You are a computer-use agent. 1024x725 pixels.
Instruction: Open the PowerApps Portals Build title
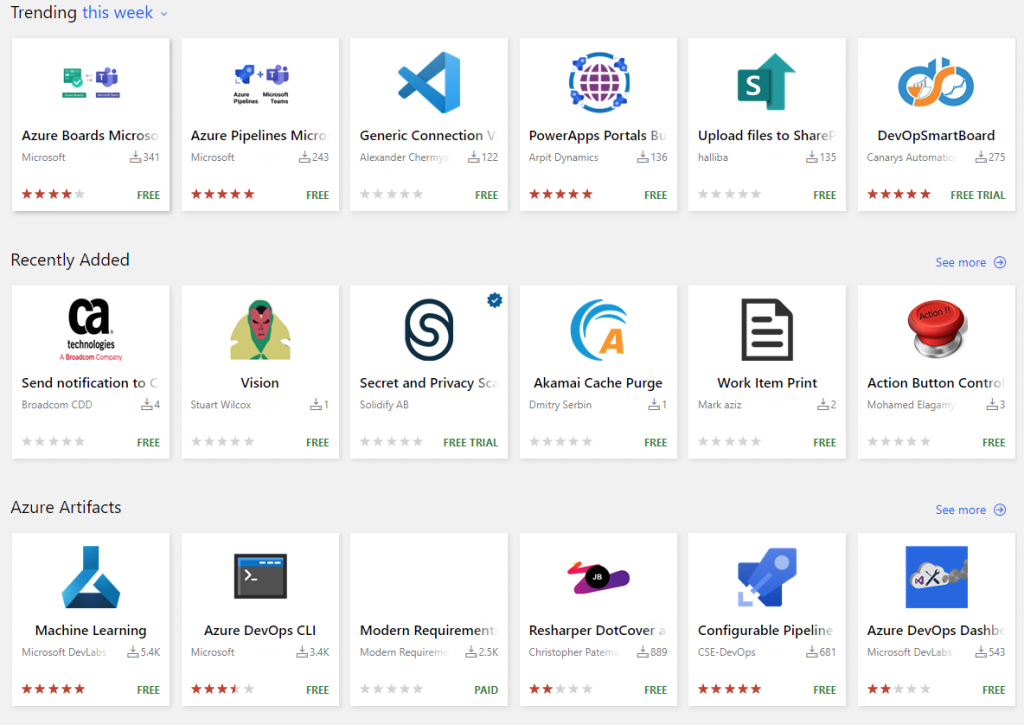point(598,136)
